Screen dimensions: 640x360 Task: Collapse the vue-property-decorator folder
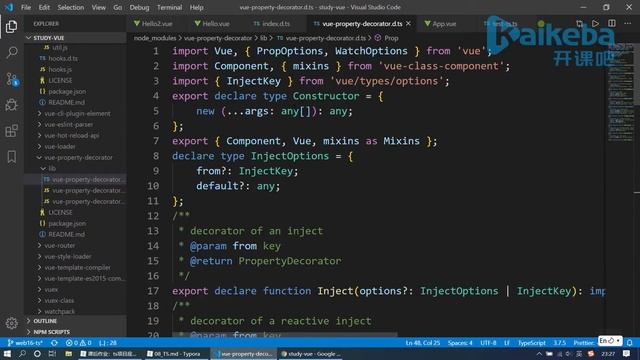pyautogui.click(x=78, y=158)
